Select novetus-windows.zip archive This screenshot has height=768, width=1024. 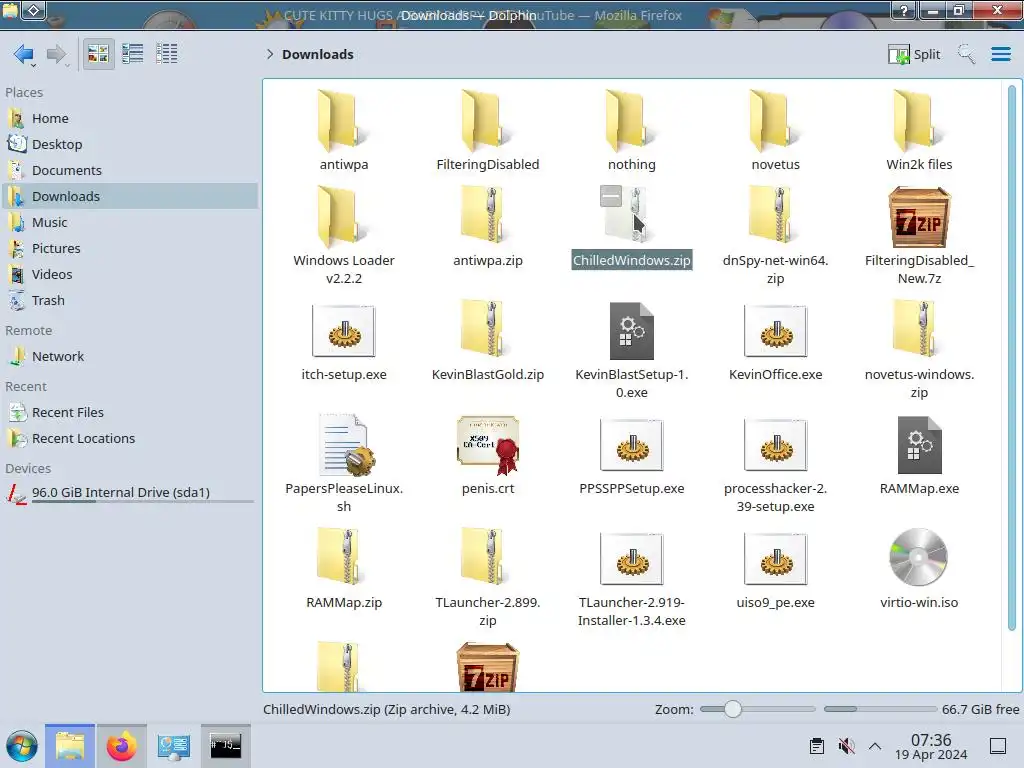tap(919, 349)
